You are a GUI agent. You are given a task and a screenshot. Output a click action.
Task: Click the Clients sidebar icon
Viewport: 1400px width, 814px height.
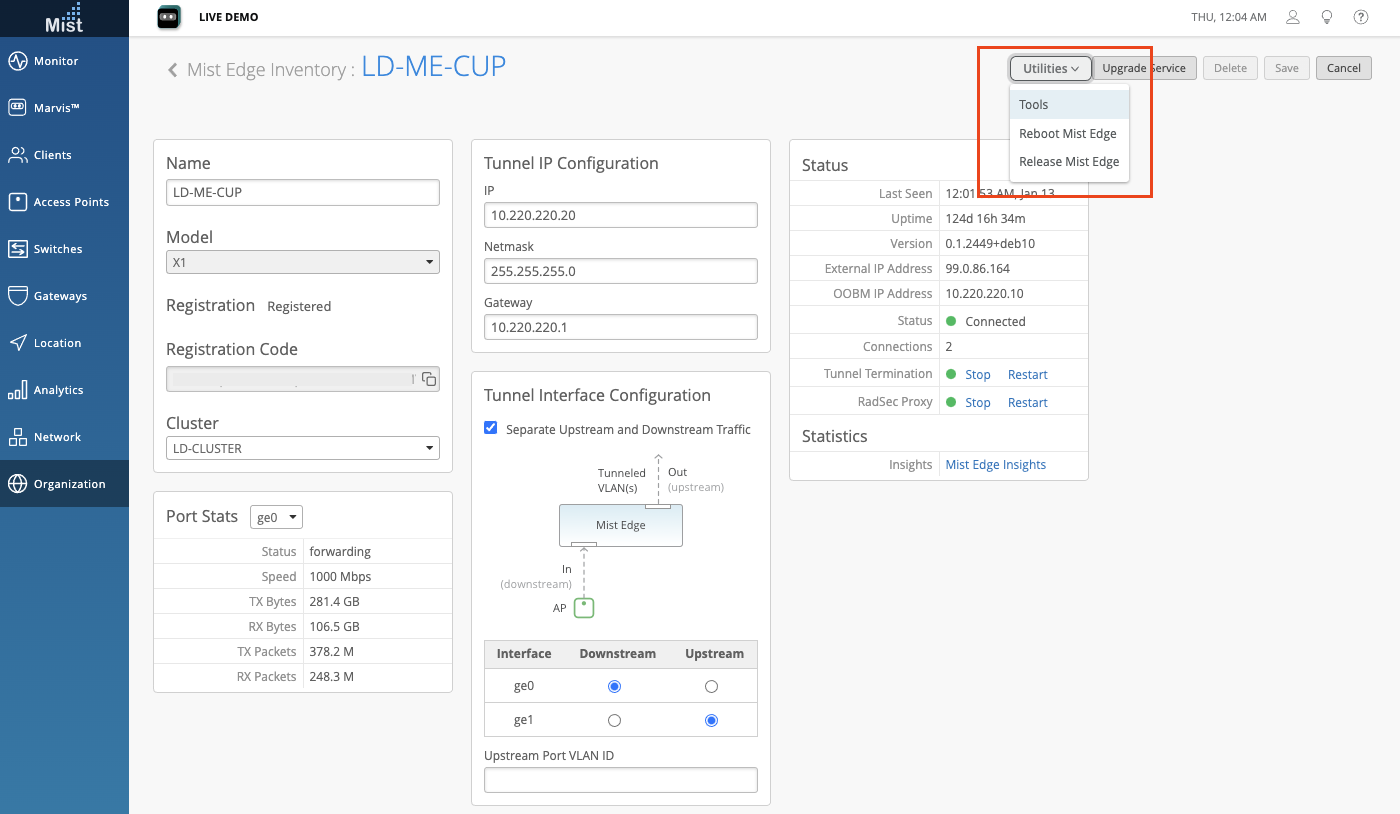(x=17, y=155)
